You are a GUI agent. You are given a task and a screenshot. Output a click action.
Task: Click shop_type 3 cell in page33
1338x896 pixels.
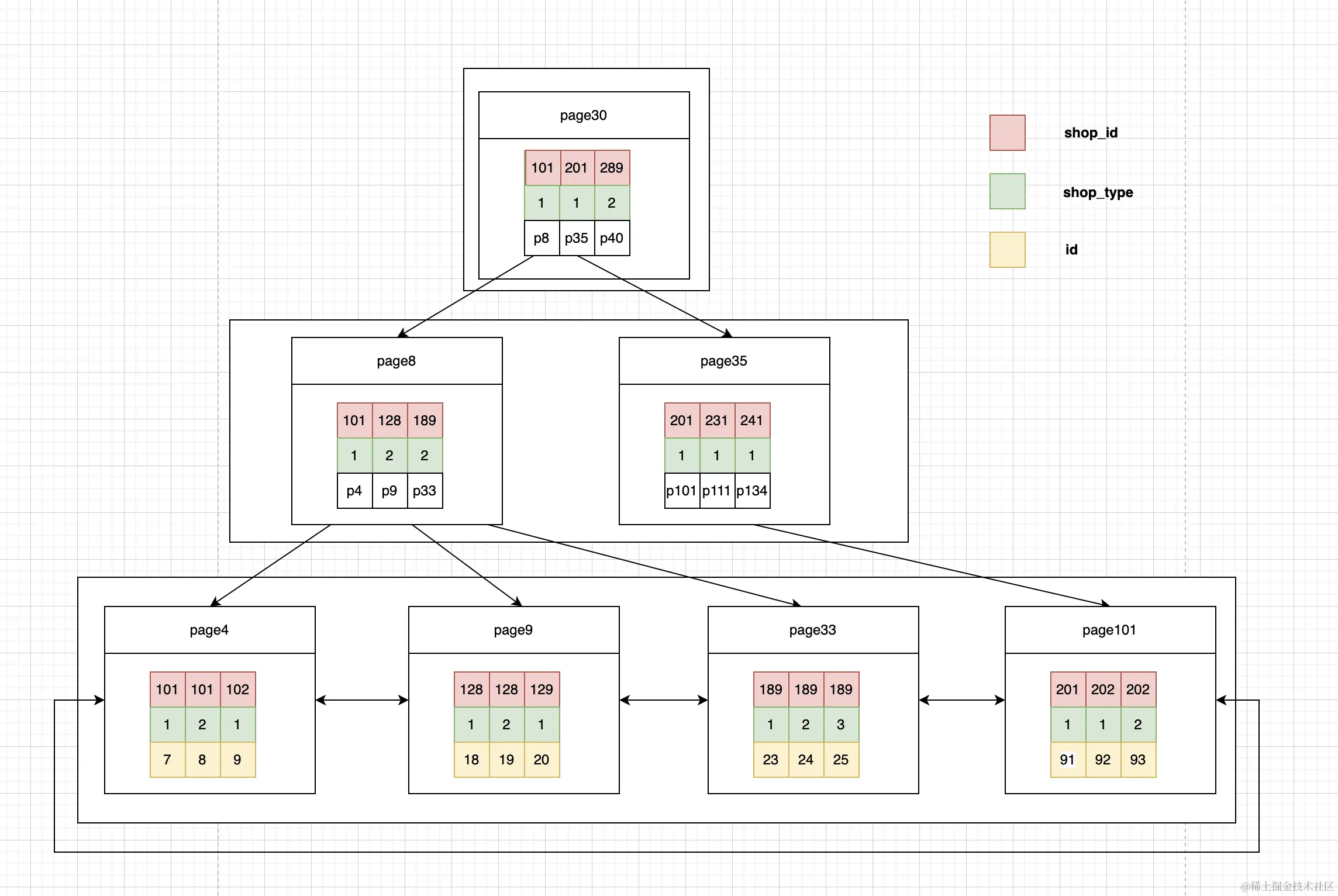click(842, 725)
